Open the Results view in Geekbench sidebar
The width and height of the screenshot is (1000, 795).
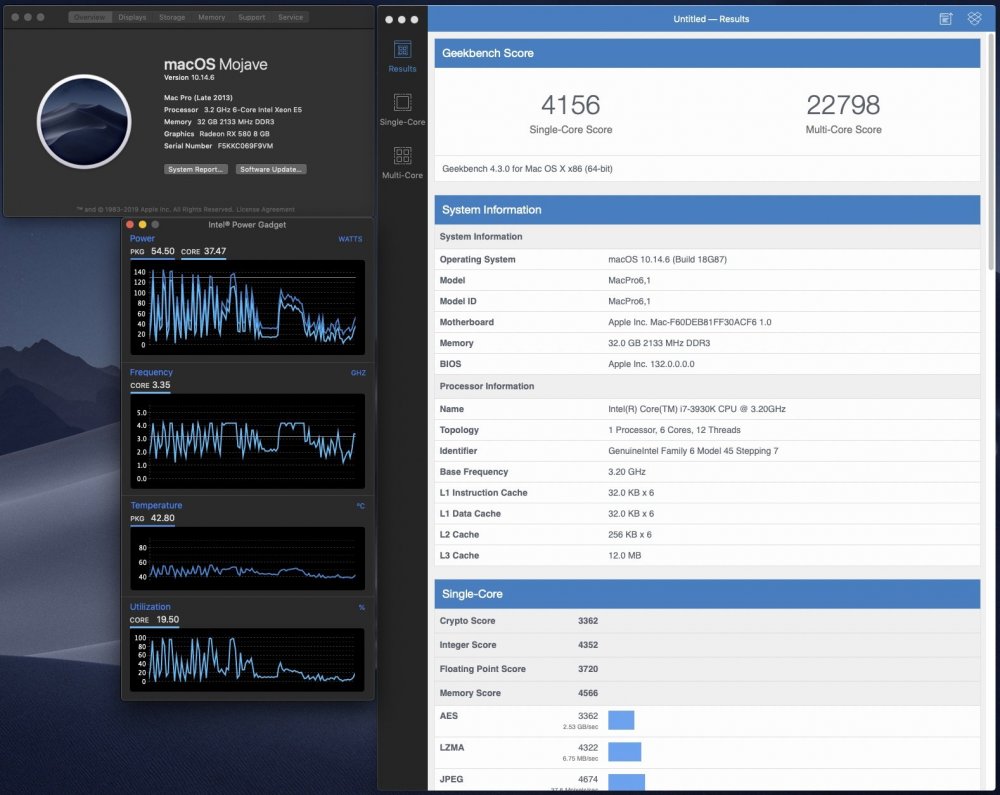(x=402, y=57)
